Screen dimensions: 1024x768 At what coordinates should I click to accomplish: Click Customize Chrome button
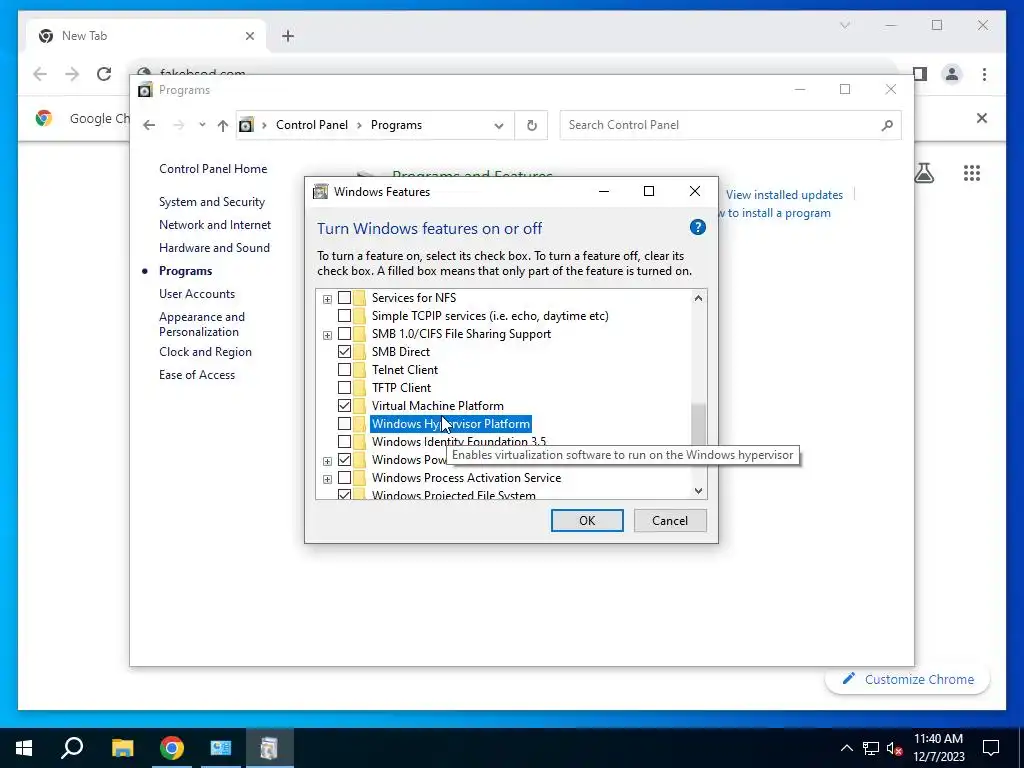pos(907,679)
